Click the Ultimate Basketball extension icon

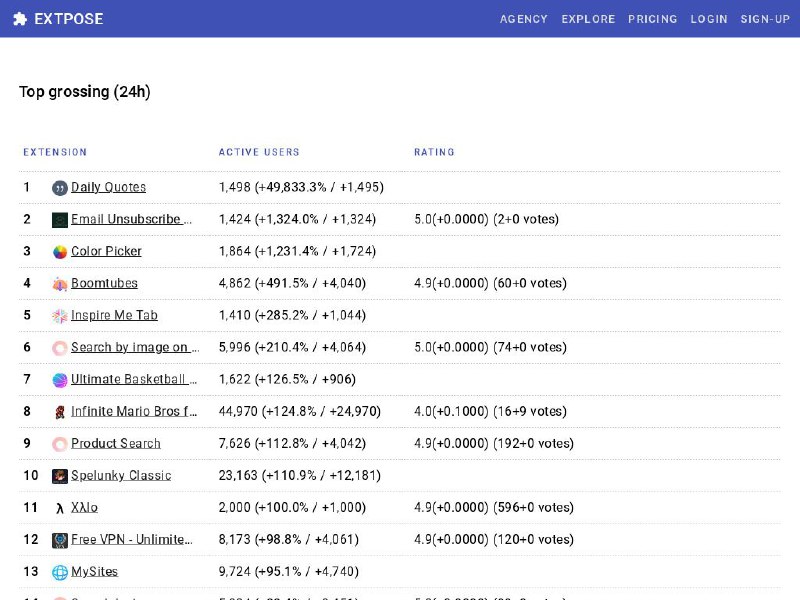click(60, 380)
